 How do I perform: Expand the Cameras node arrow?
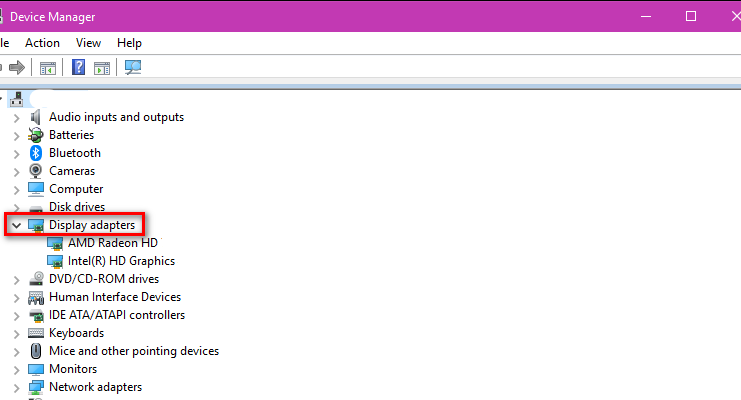click(x=17, y=172)
